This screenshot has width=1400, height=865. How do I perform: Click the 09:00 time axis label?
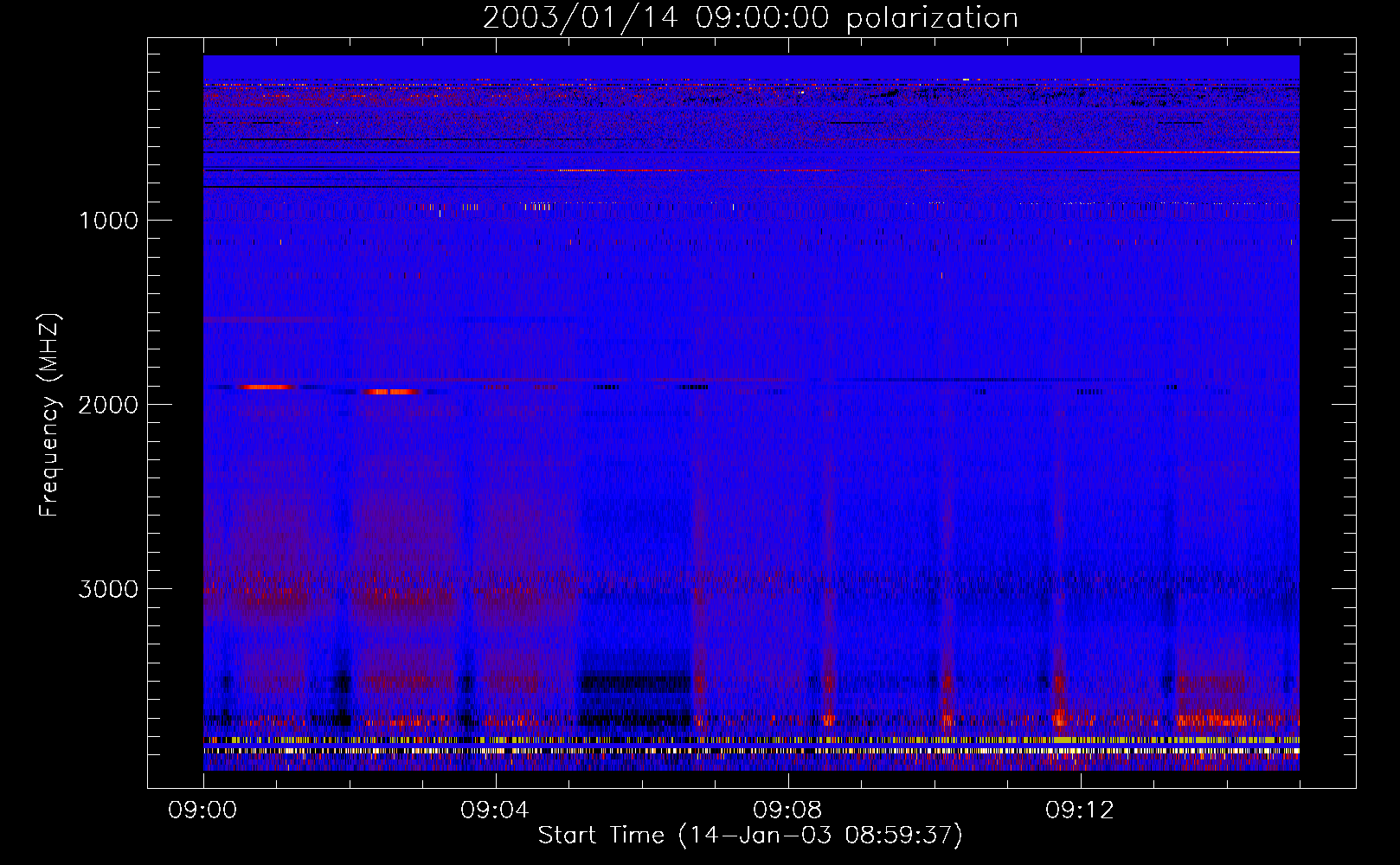(x=202, y=811)
